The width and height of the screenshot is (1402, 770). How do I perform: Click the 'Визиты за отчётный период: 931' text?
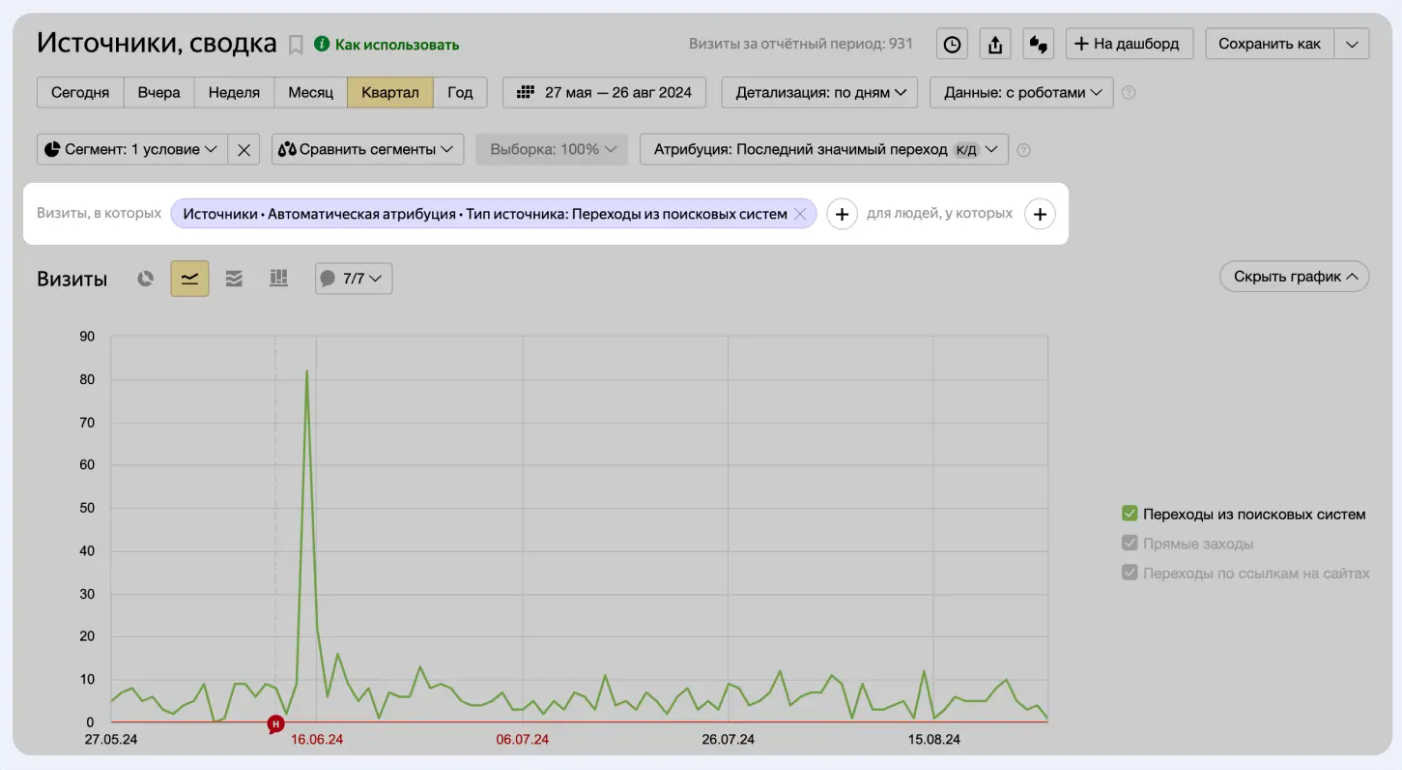click(x=801, y=44)
